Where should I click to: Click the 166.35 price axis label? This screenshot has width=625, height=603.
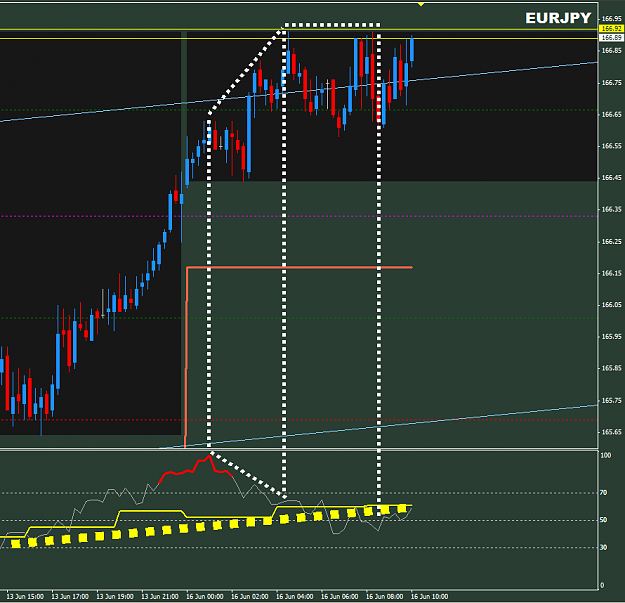pyautogui.click(x=611, y=209)
